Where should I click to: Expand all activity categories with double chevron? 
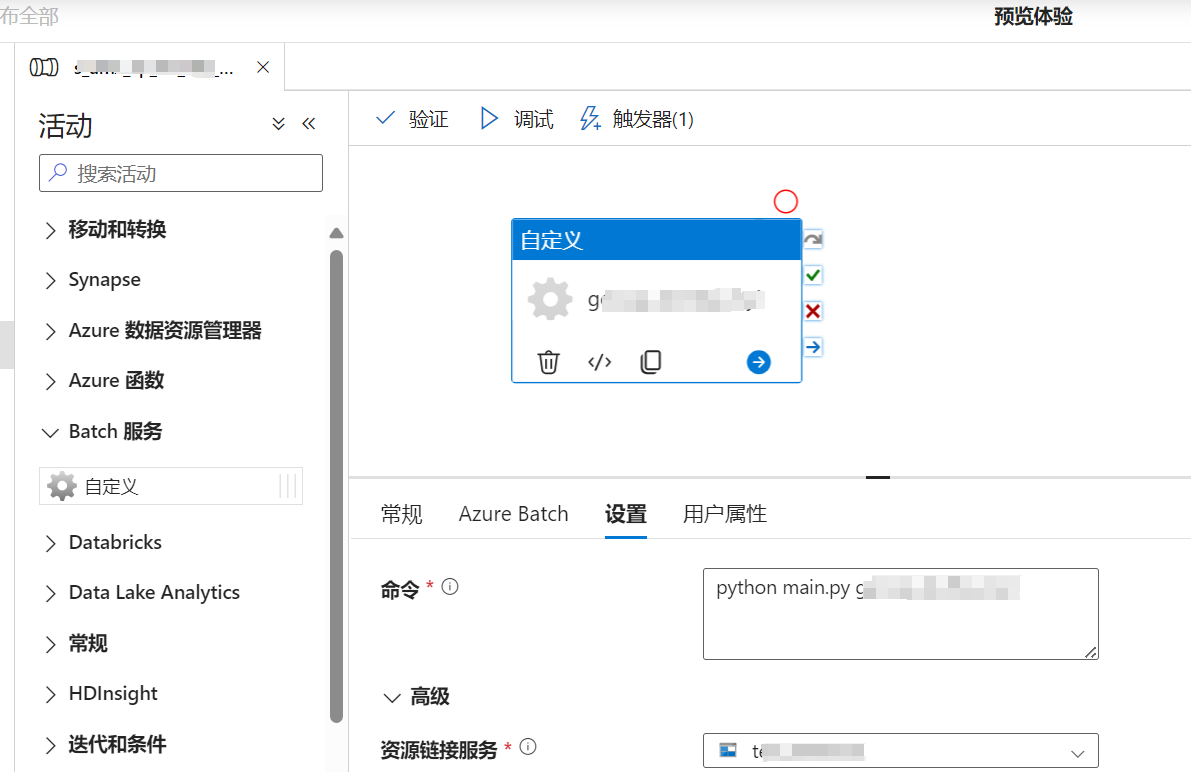click(279, 124)
